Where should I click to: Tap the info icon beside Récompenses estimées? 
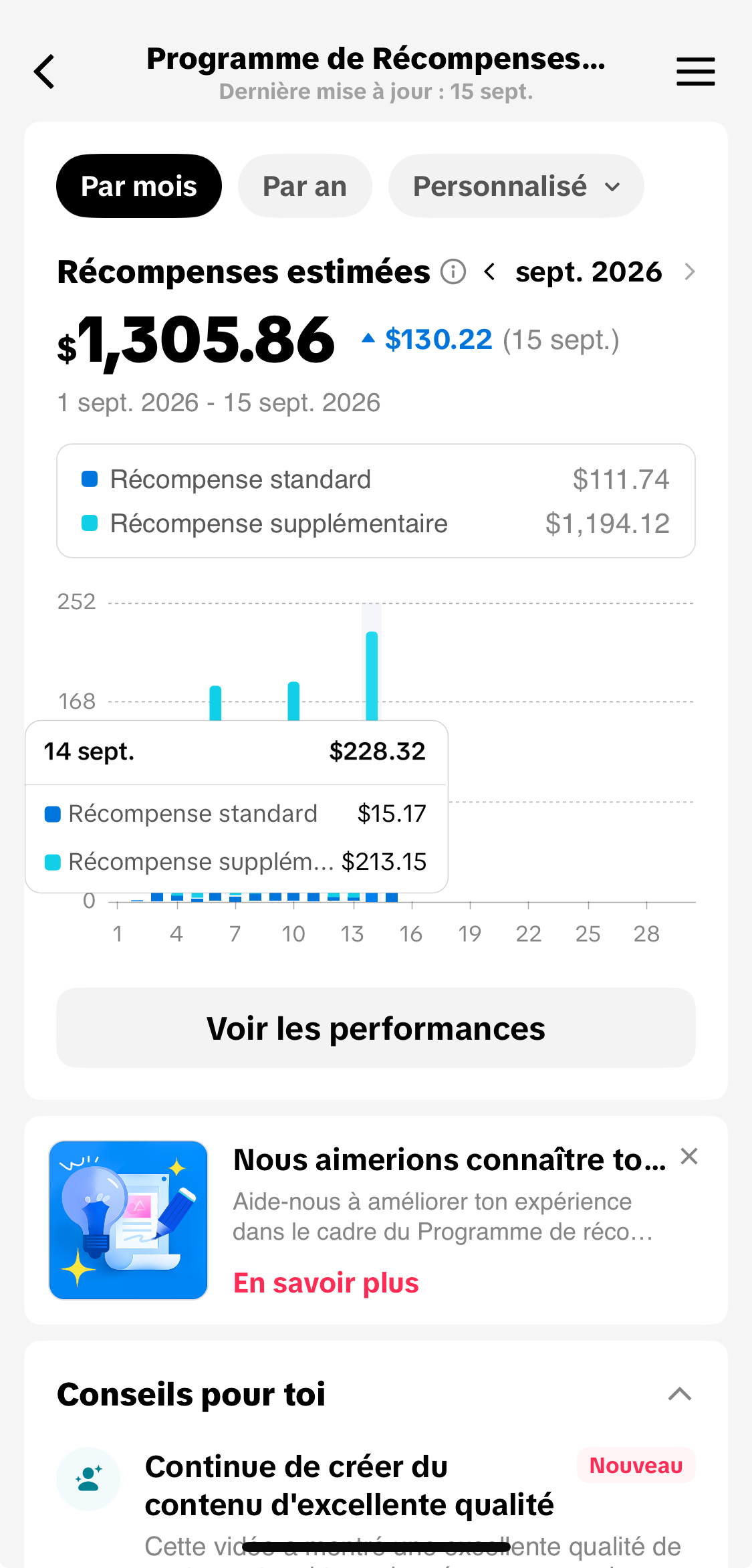click(453, 272)
